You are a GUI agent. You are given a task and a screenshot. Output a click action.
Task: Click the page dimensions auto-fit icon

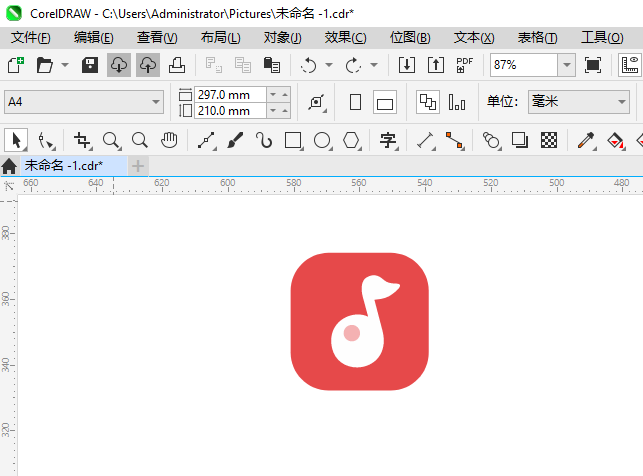(x=317, y=102)
